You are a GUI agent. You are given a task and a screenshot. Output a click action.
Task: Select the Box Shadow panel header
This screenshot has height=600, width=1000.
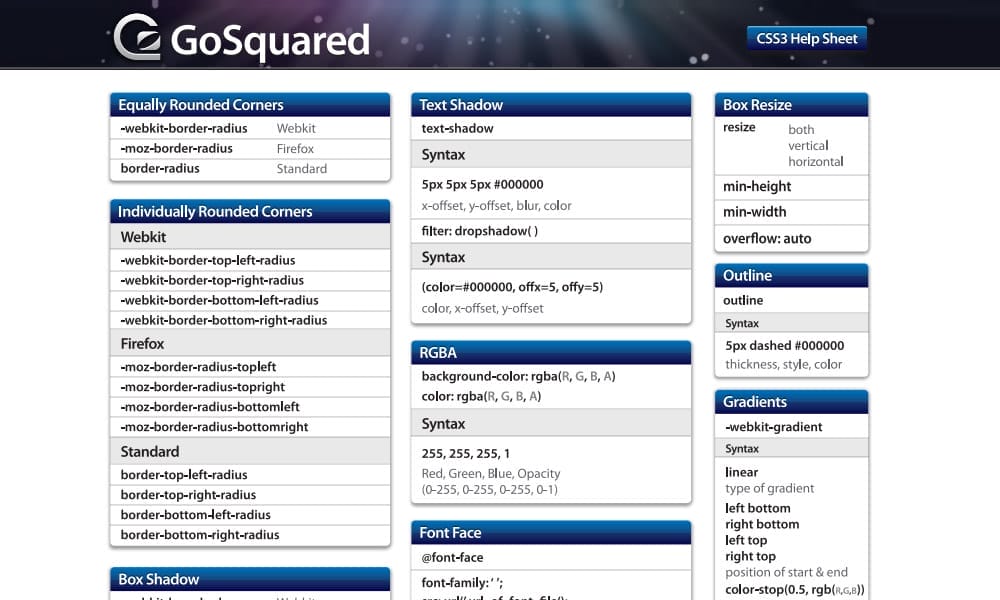(x=248, y=579)
